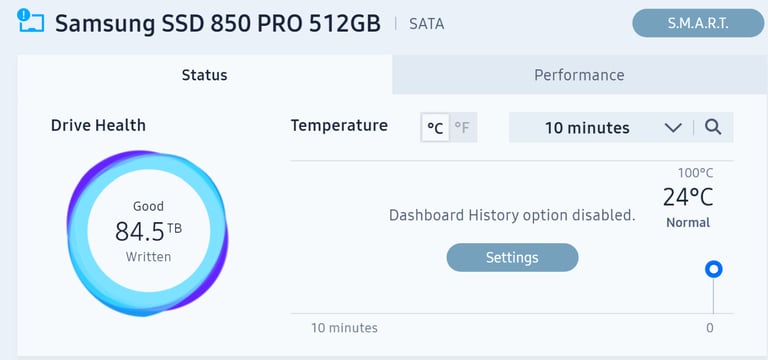
Task: Click the magnifier search icon in Temperature
Action: 713,127
